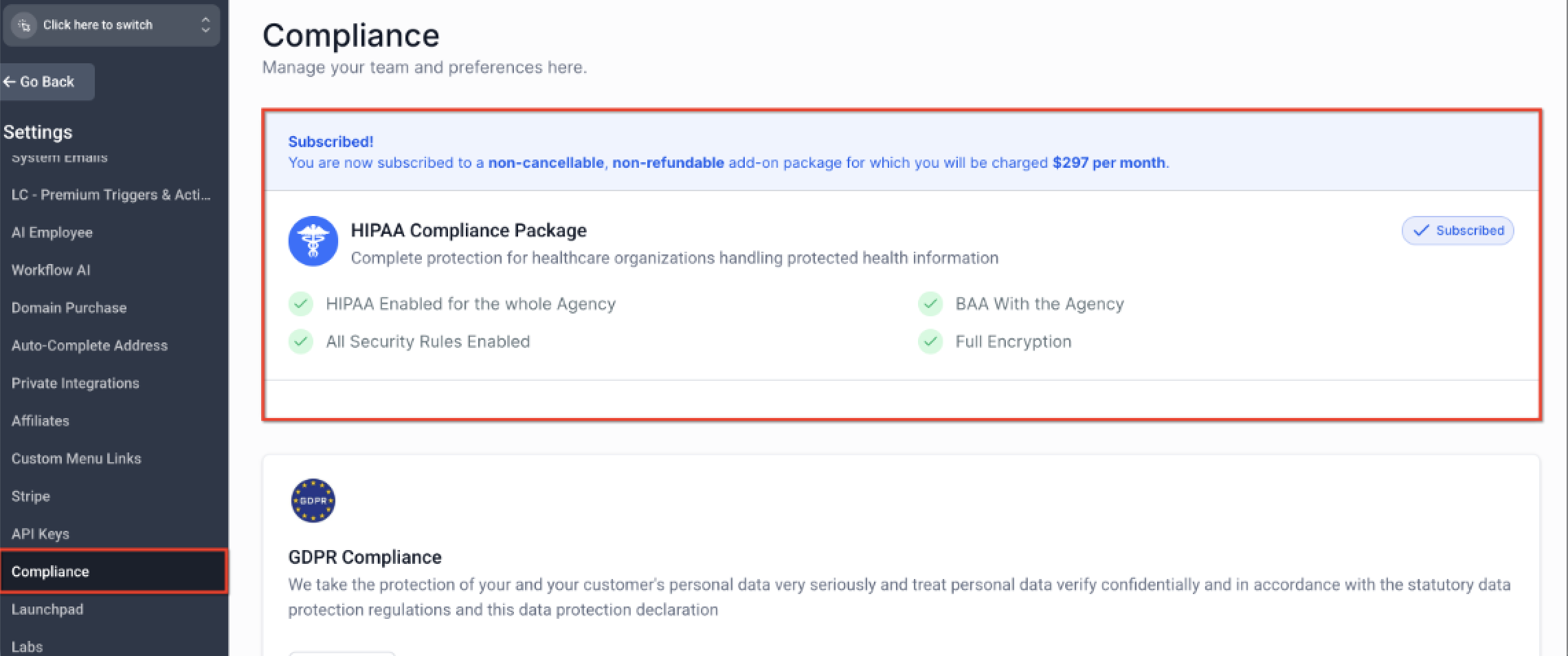Open Custom Menu Links settings
This screenshot has width=1568, height=656.
pyautogui.click(x=76, y=459)
